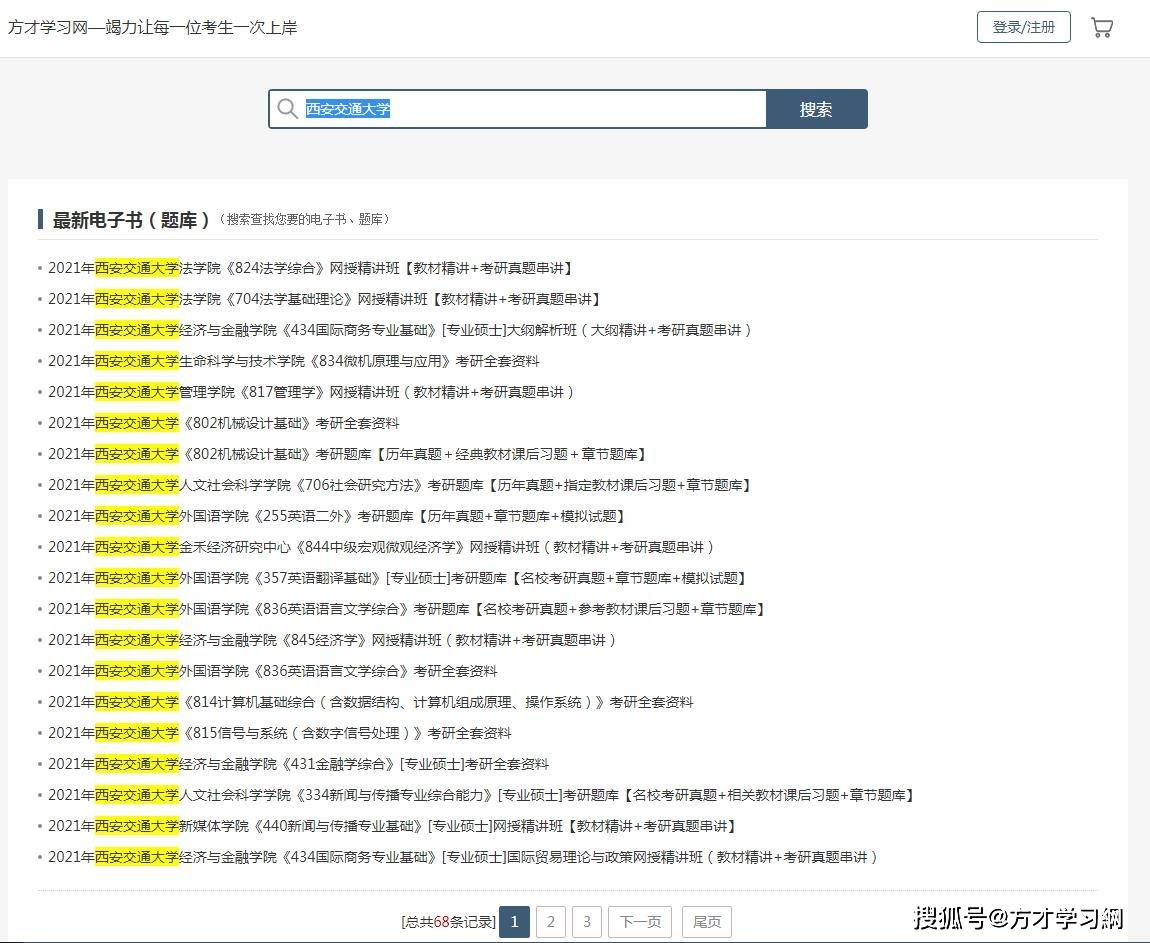Go to page 2 of results
Image resolution: width=1150 pixels, height=943 pixels.
pyautogui.click(x=550, y=921)
